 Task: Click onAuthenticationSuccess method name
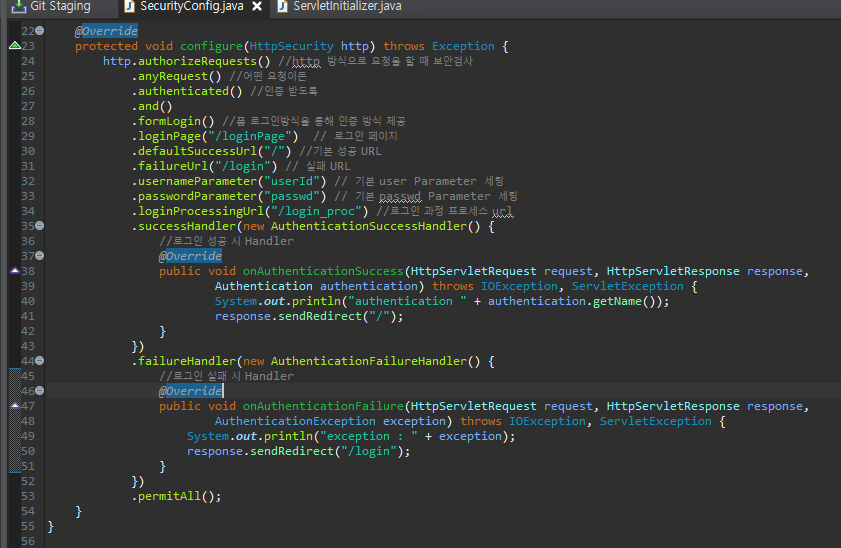coord(323,272)
